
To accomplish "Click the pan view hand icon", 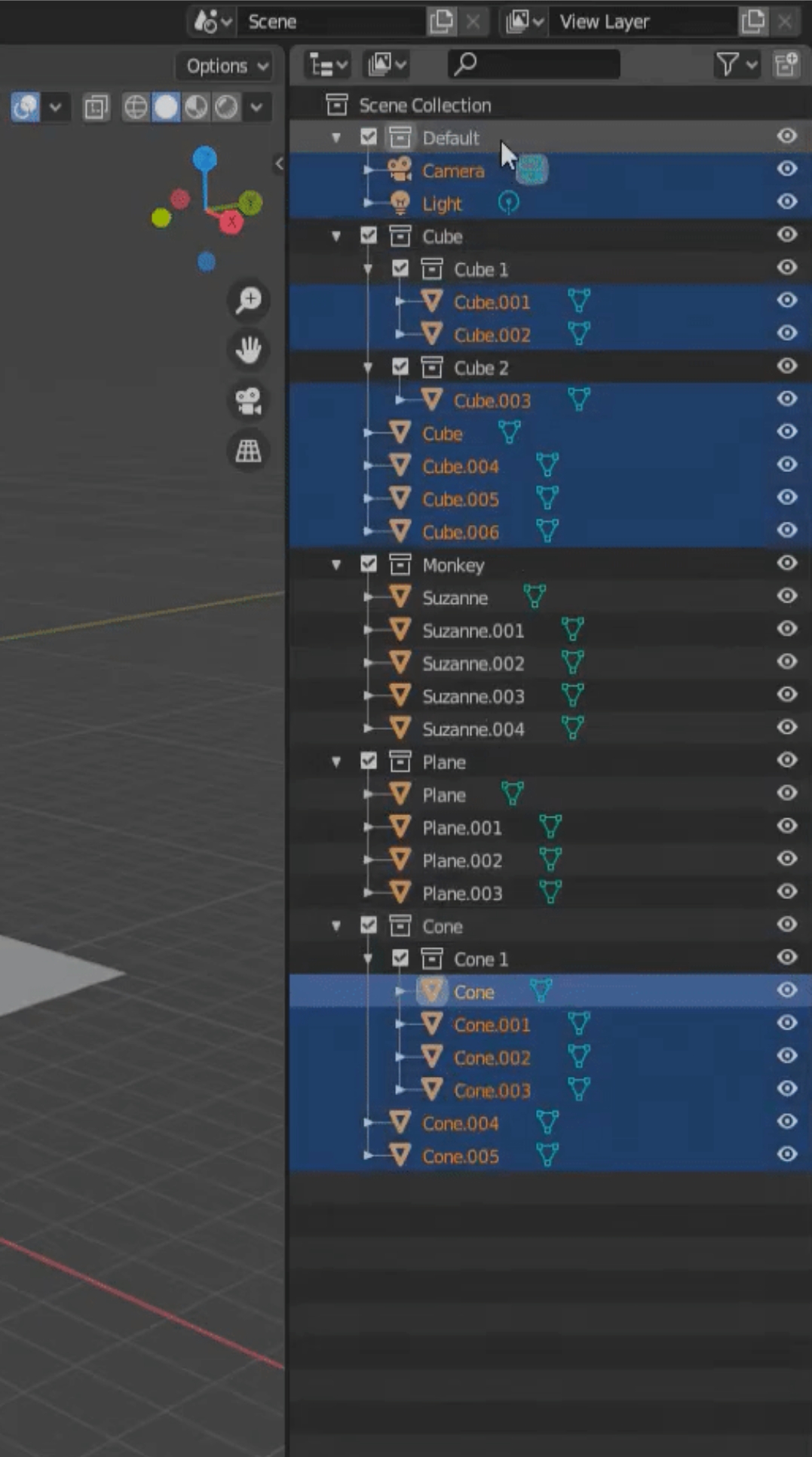I will tap(248, 350).
